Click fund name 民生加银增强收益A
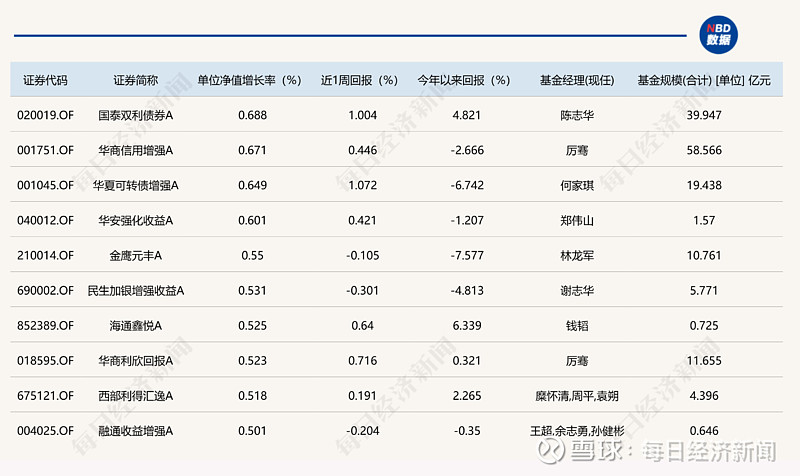 click(136, 291)
